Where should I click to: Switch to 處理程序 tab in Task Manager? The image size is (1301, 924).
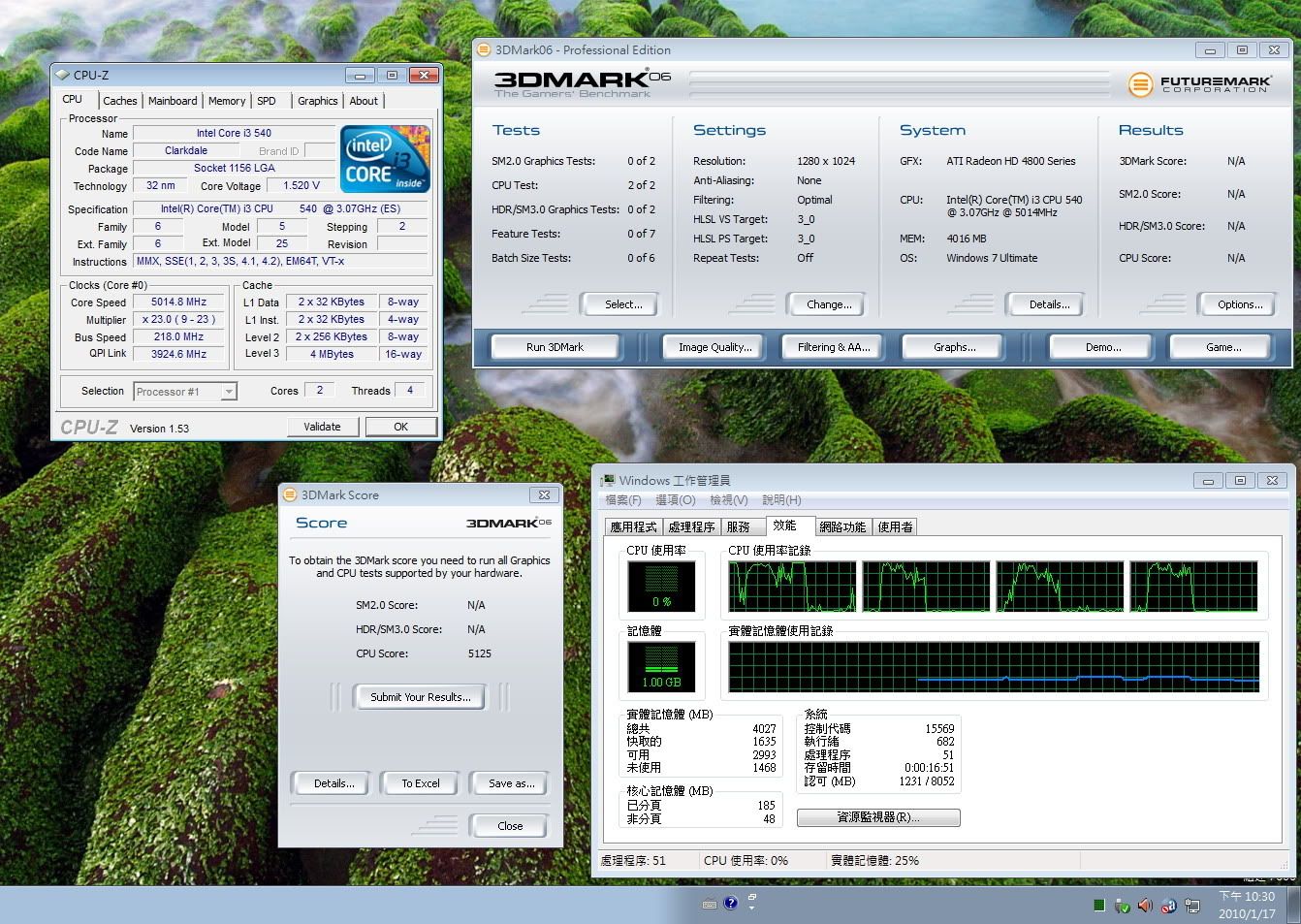pos(692,527)
